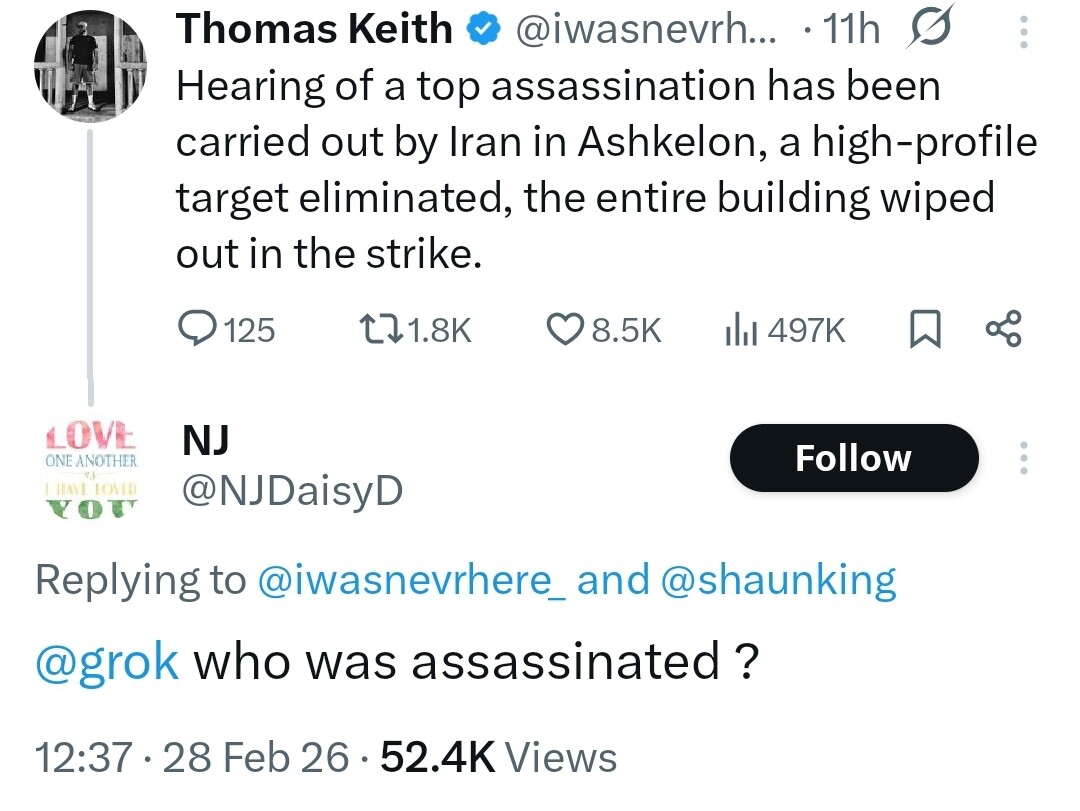Repost Thomas Keith's post via retweet icon
This screenshot has width=1080, height=811.
[x=379, y=329]
